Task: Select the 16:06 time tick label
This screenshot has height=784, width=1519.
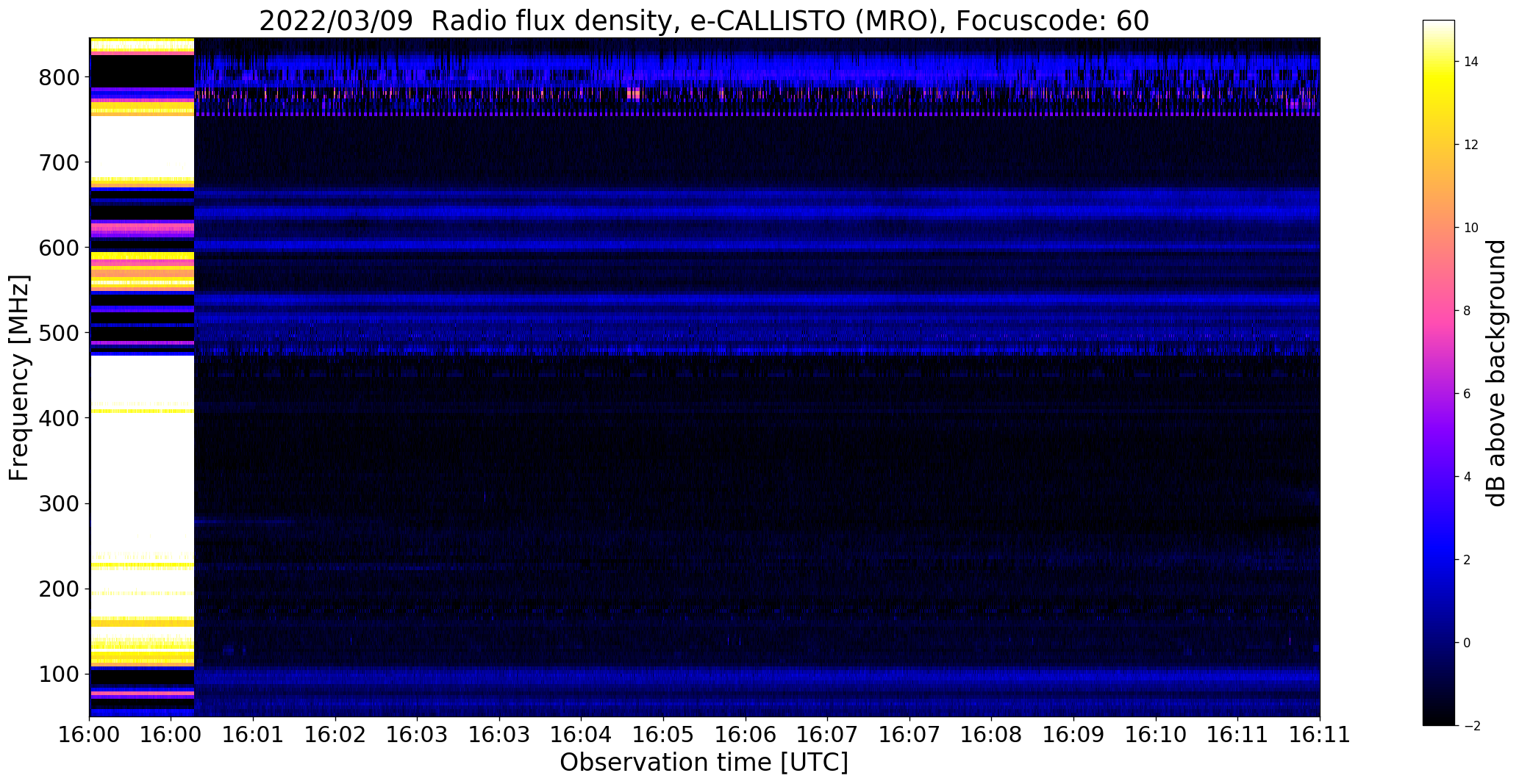Action: 746,736
